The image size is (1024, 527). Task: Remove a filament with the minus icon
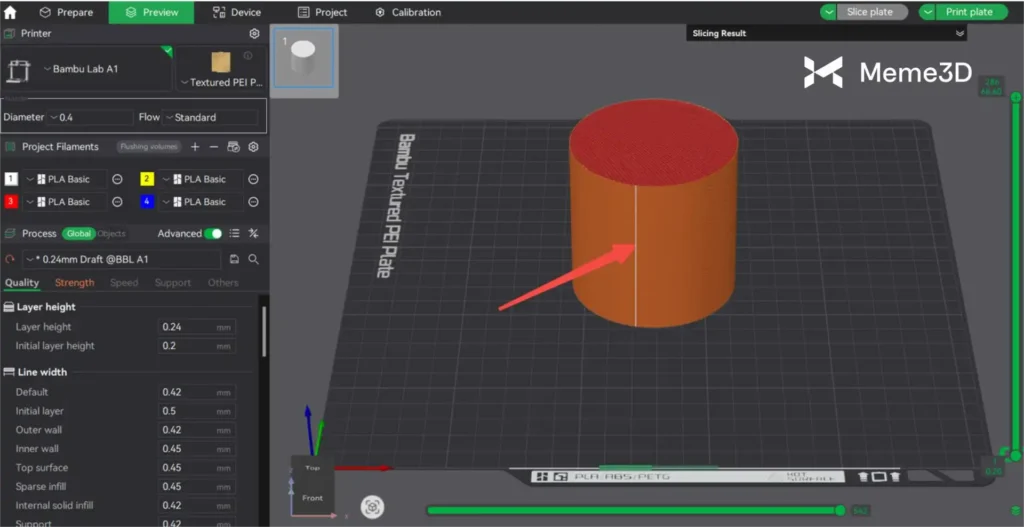(x=213, y=147)
